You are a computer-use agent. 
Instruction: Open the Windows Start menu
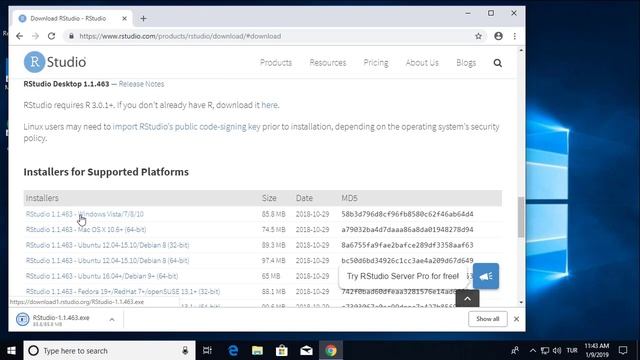click(x=11, y=351)
